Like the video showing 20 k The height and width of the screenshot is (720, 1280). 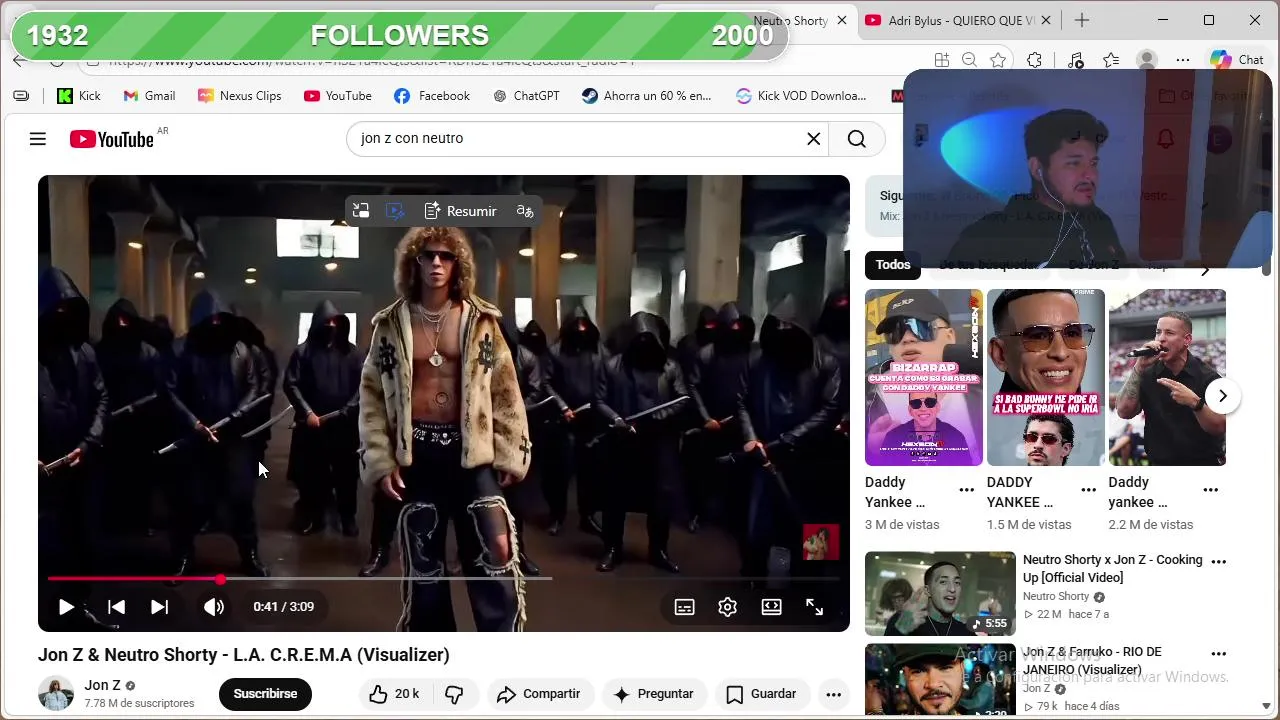click(x=394, y=694)
